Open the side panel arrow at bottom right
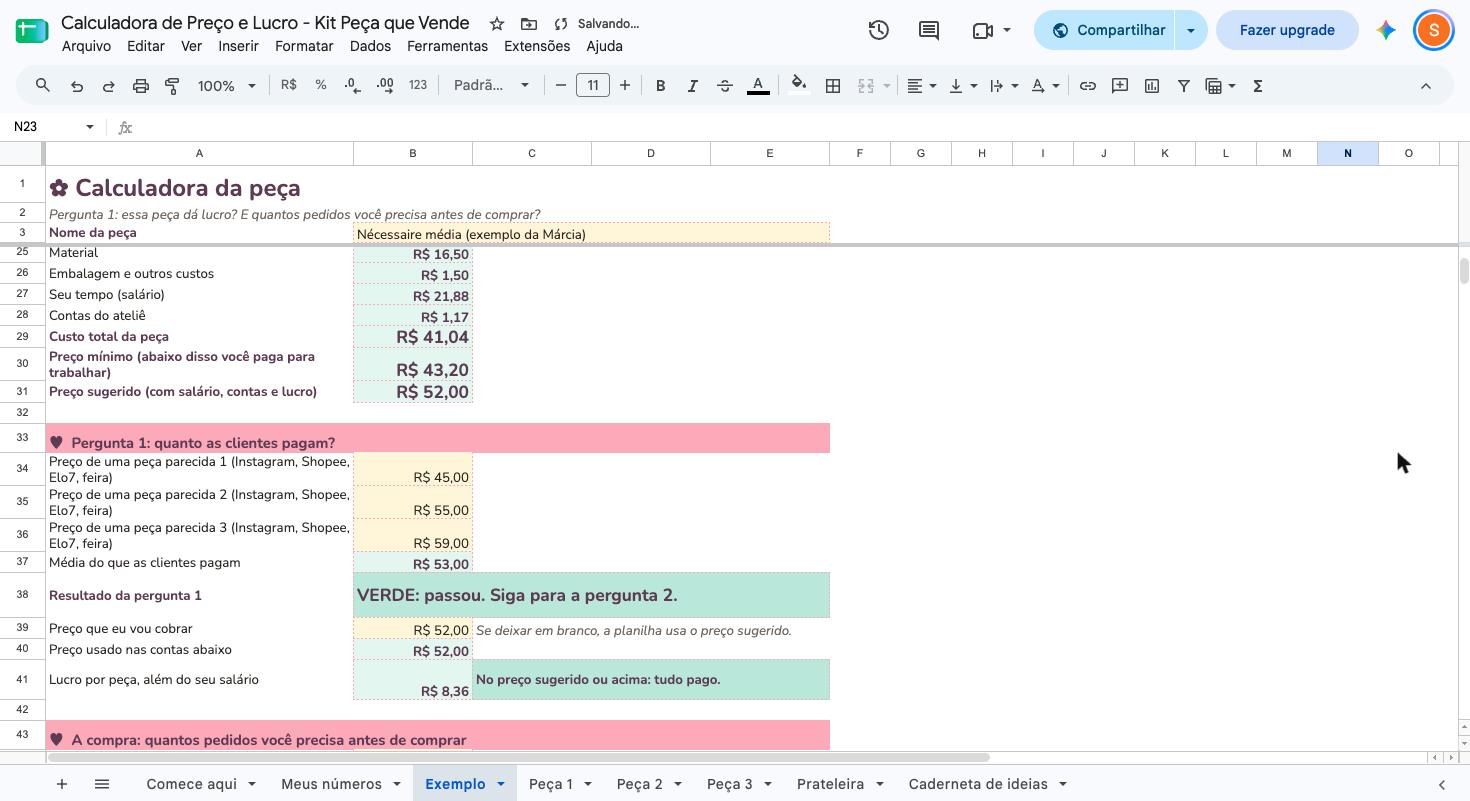This screenshot has width=1470, height=801. click(1442, 784)
